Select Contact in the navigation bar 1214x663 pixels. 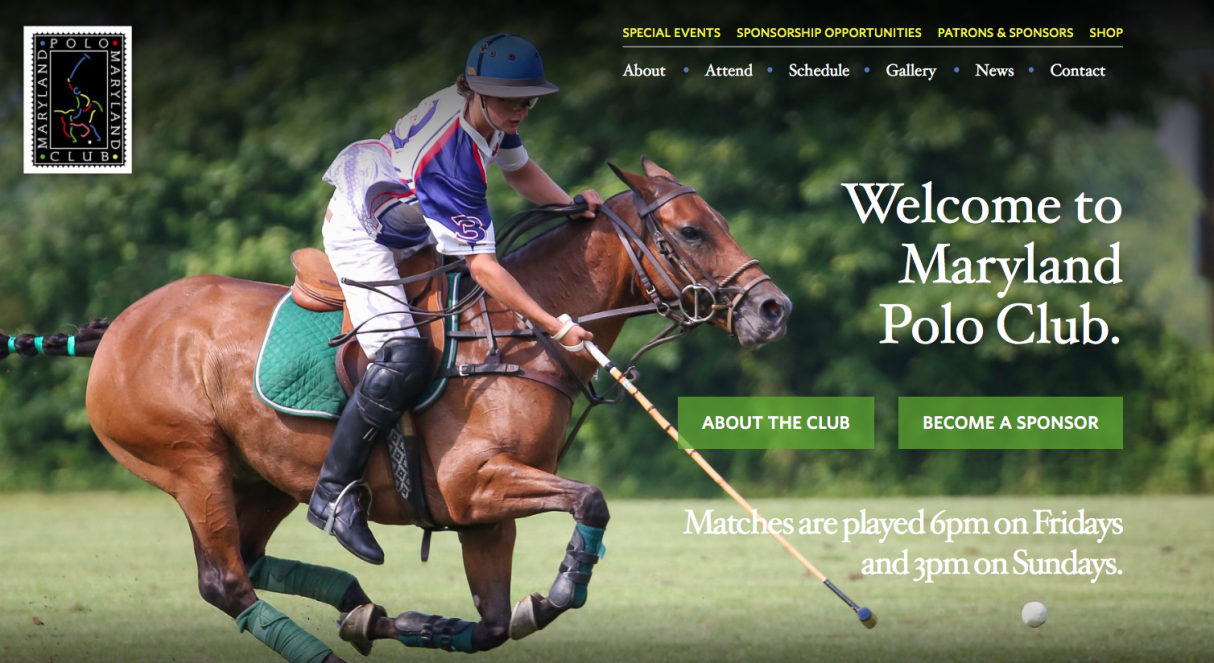(1077, 70)
